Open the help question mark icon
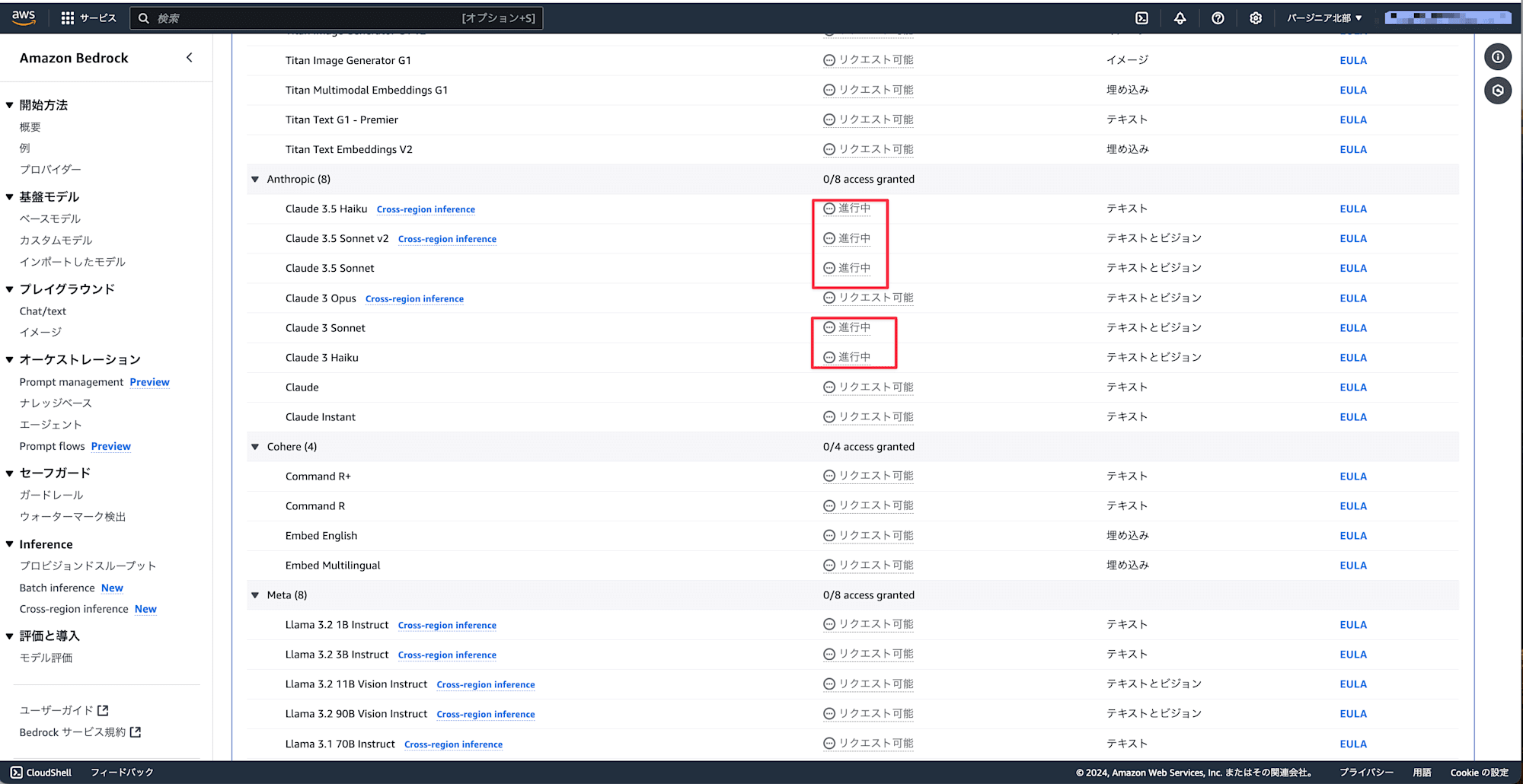The width and height of the screenshot is (1523, 784). [x=1218, y=18]
